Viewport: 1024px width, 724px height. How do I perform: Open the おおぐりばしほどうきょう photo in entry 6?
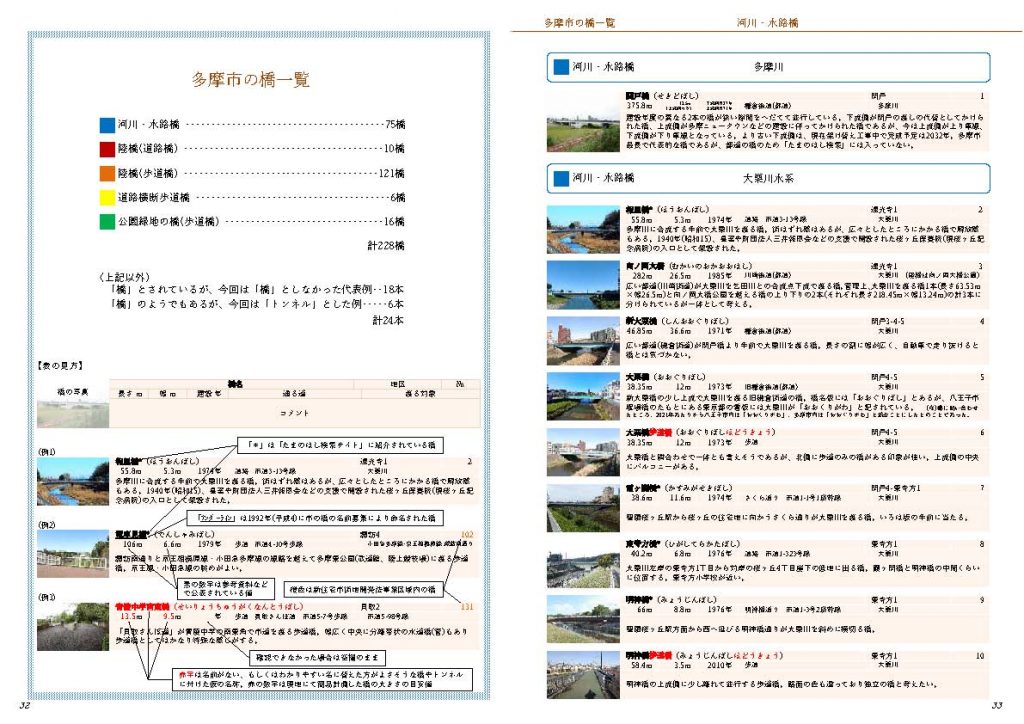[x=583, y=452]
